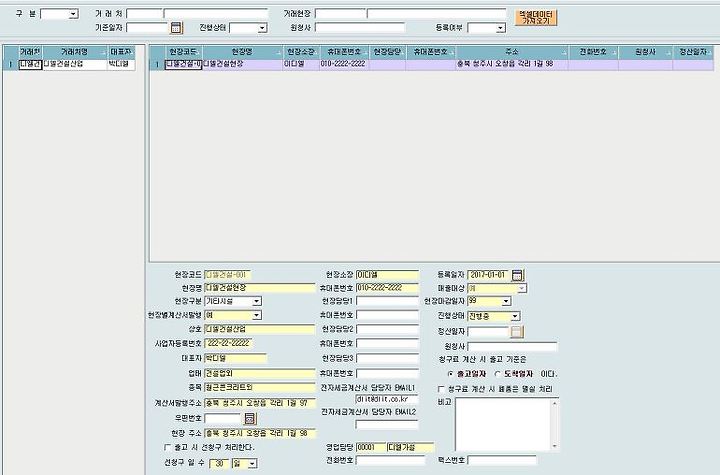Open postal code lookup icon beside 우편번호

coord(250,418)
